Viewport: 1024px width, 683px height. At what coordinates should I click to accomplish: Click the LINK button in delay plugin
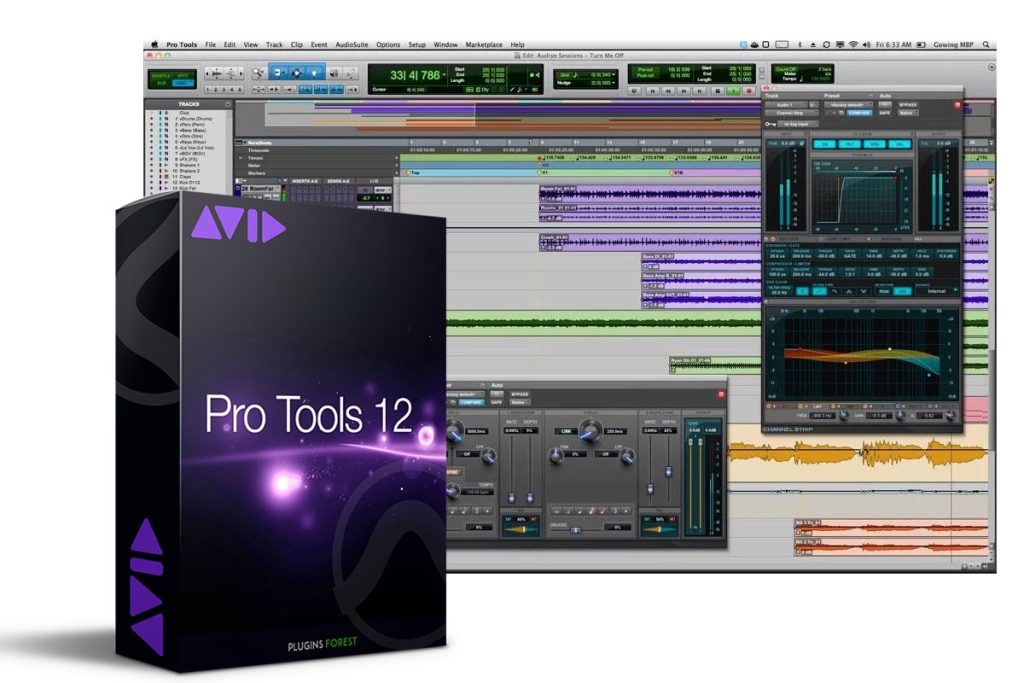point(566,432)
